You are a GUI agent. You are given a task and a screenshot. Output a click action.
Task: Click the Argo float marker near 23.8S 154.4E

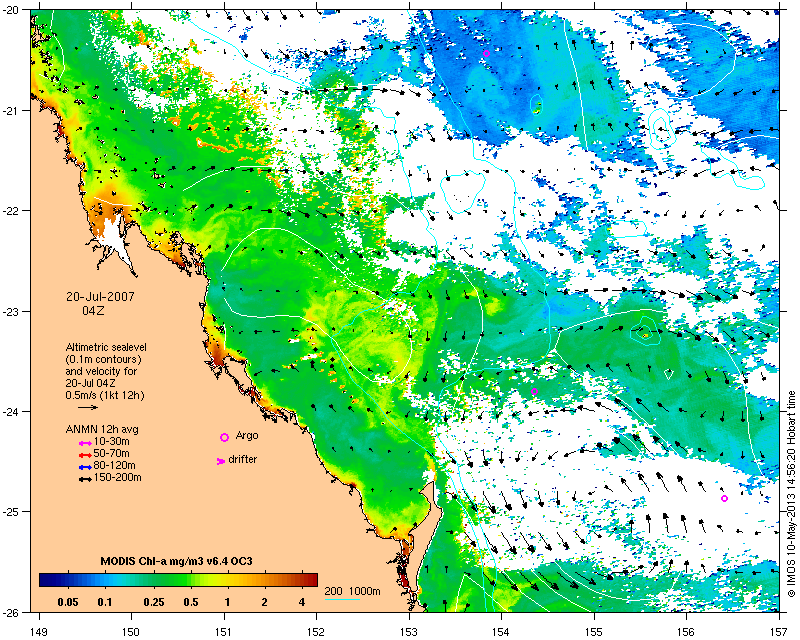coord(534,391)
